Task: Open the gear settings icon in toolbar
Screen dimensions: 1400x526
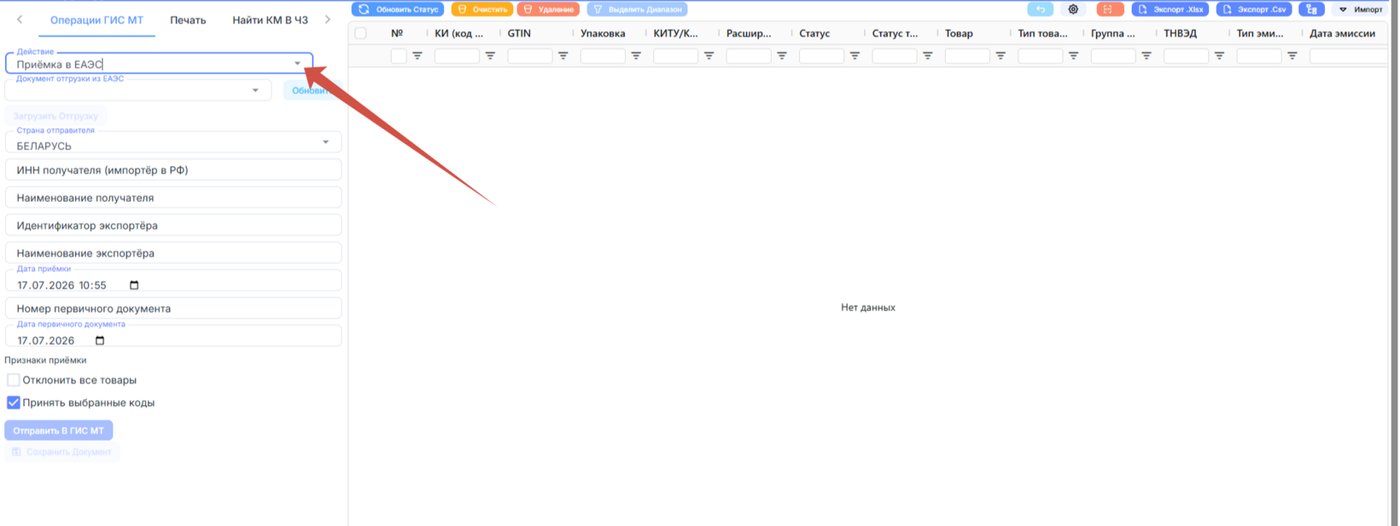Action: (1074, 9)
